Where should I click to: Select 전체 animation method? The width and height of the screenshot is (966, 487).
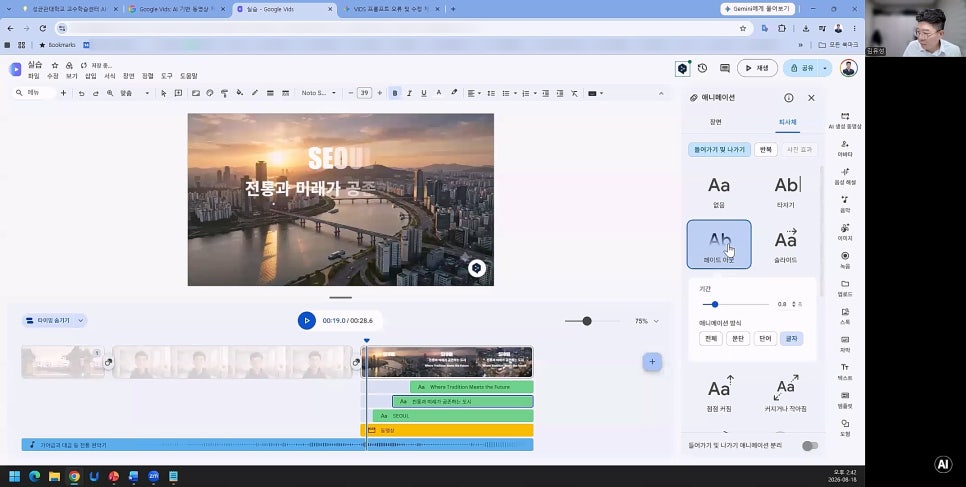point(711,338)
